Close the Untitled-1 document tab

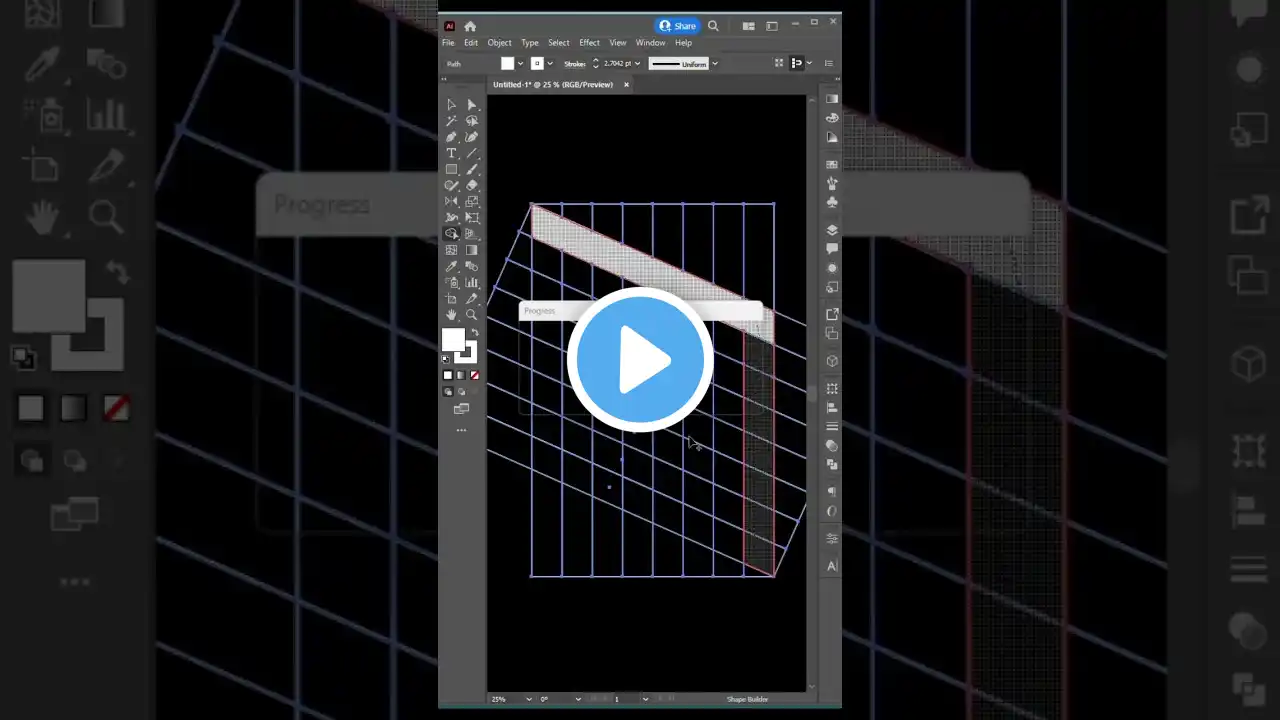pos(626,85)
